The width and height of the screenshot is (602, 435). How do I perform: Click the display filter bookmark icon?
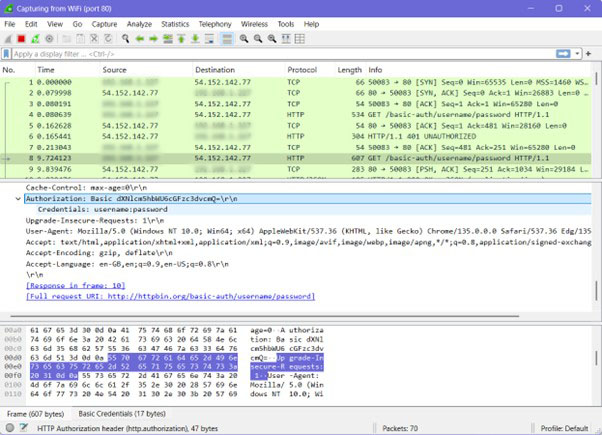(7, 54)
